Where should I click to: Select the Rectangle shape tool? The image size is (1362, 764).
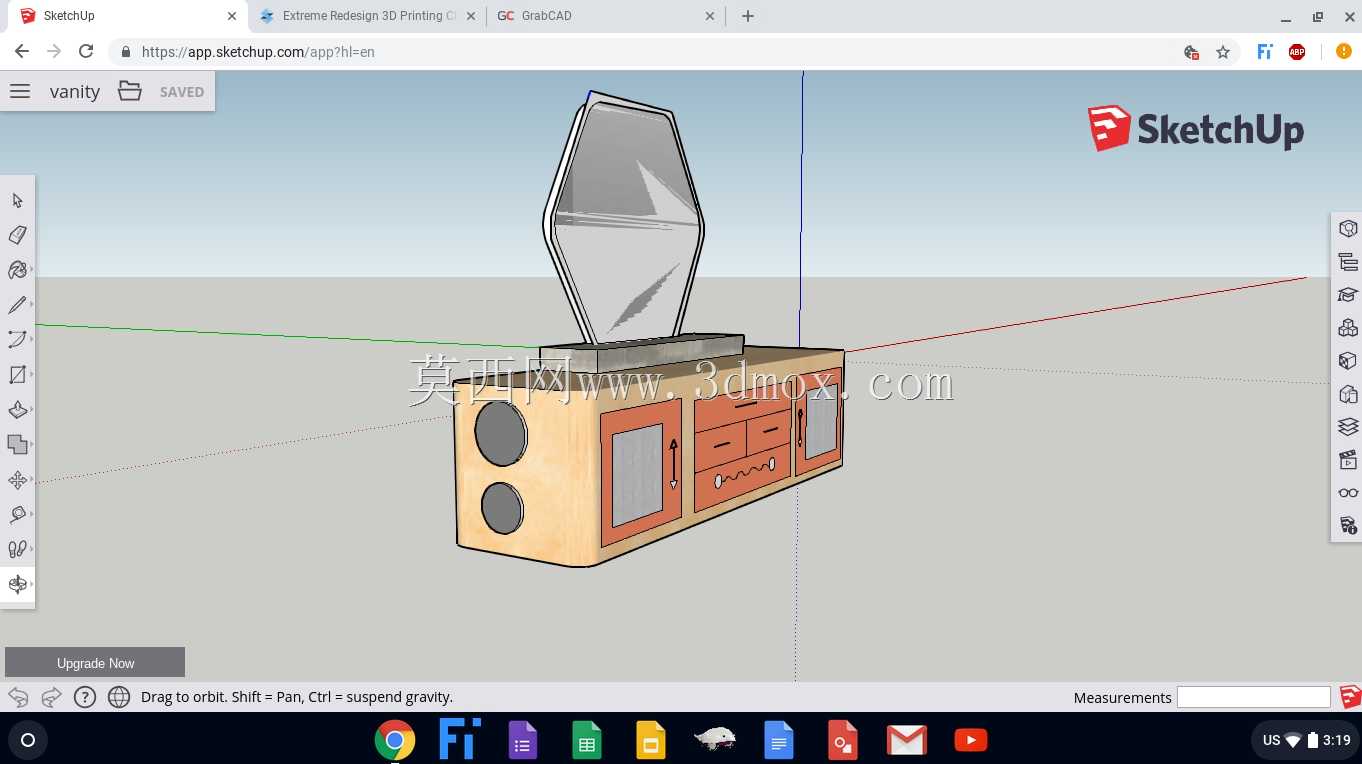coord(17,375)
